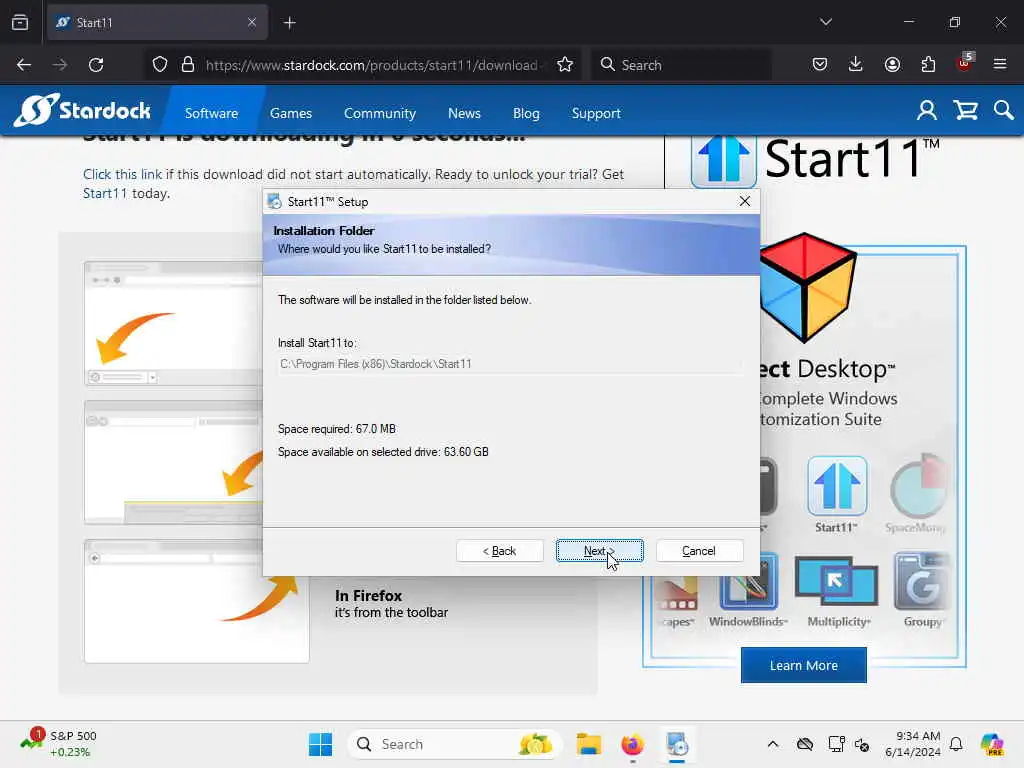This screenshot has width=1024, height=768.
Task: Click the stardock.com URL in address bar
Action: point(372,65)
